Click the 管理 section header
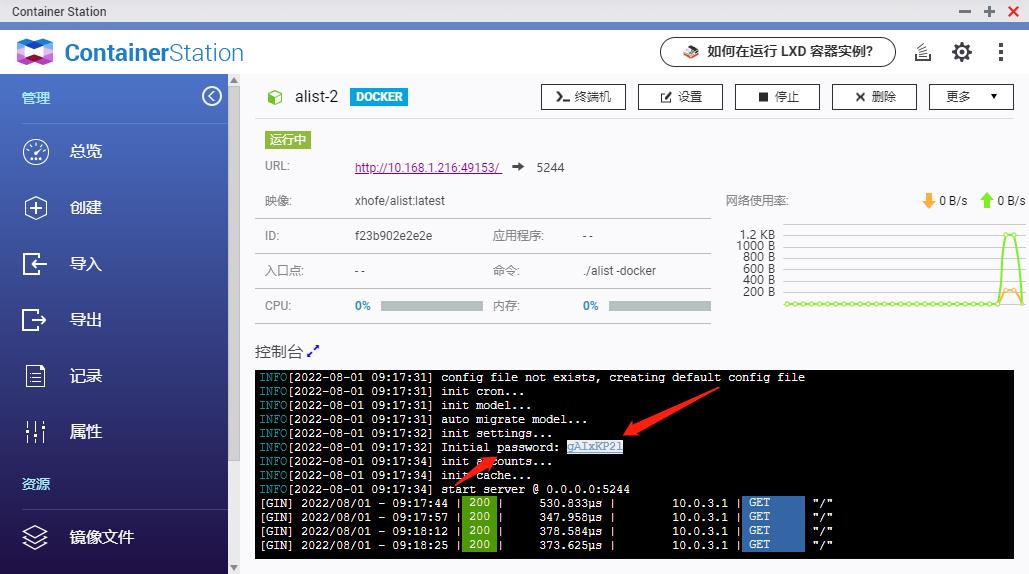The image size is (1029, 574). [36, 98]
